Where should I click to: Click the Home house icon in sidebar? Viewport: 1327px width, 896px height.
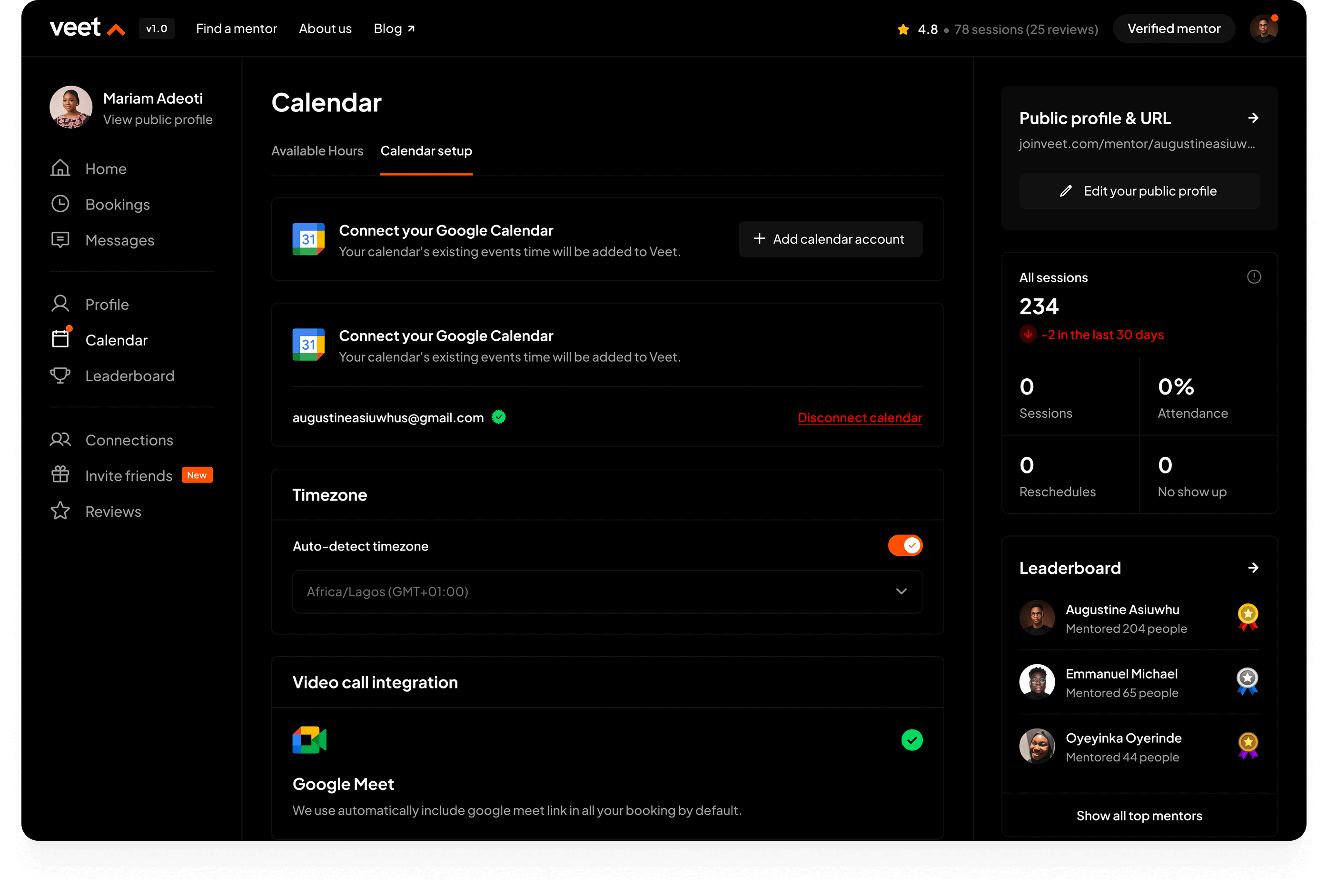(x=60, y=168)
